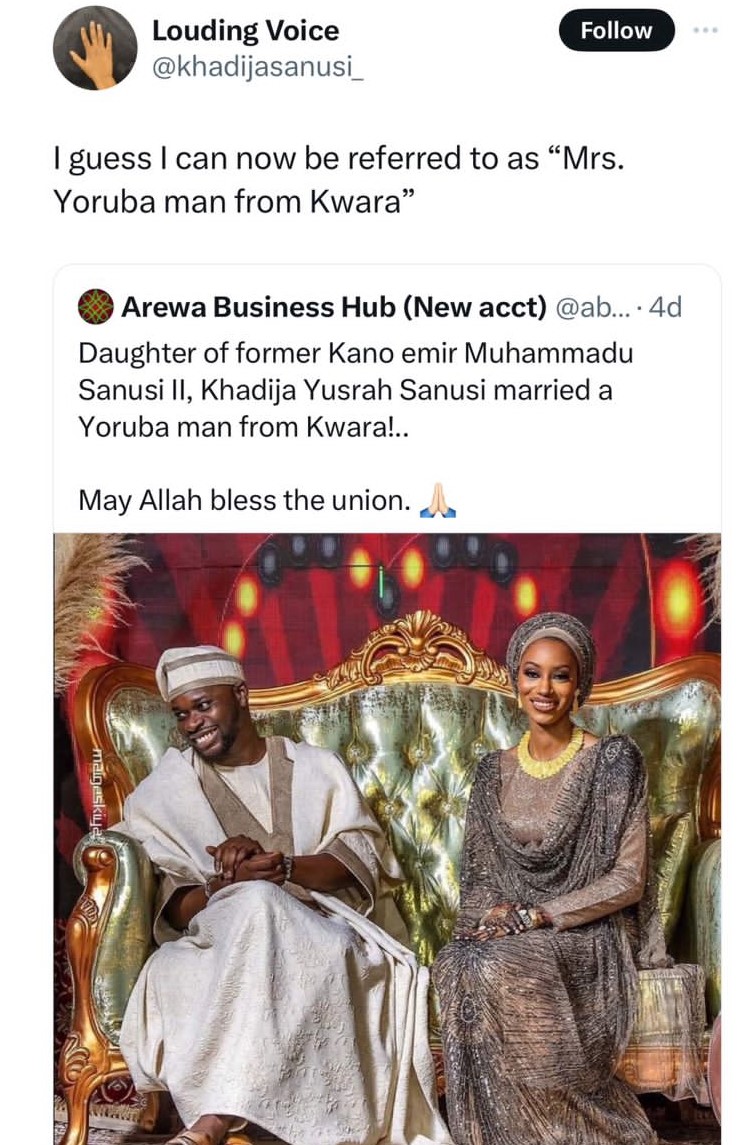Click the Follow button
Screen dimensions: 750x1145
click(616, 31)
